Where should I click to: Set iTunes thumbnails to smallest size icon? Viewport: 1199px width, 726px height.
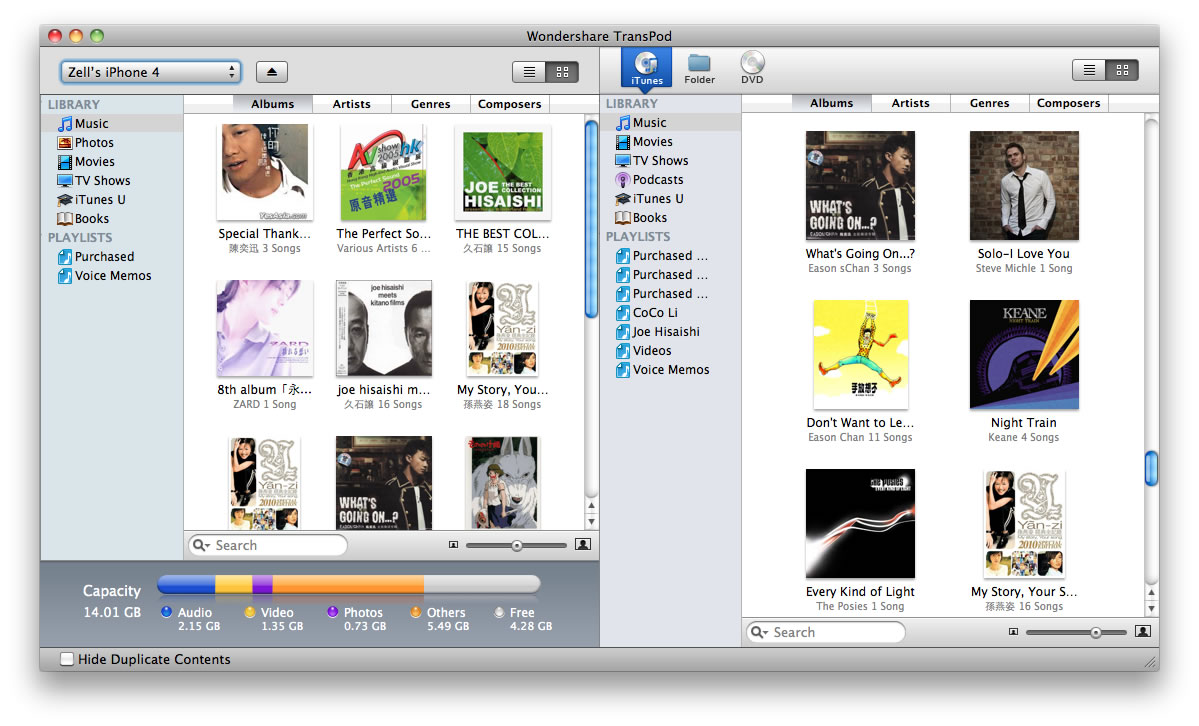pos(1013,632)
